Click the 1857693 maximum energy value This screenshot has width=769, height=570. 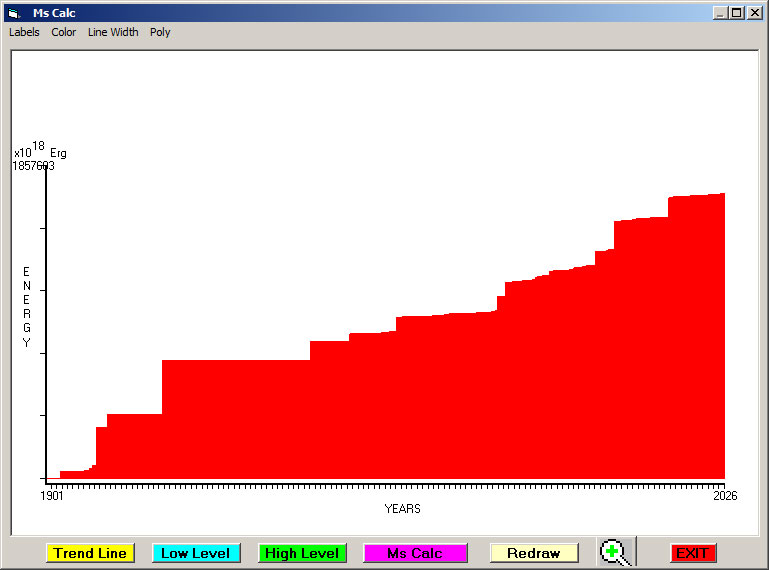click(x=33, y=166)
